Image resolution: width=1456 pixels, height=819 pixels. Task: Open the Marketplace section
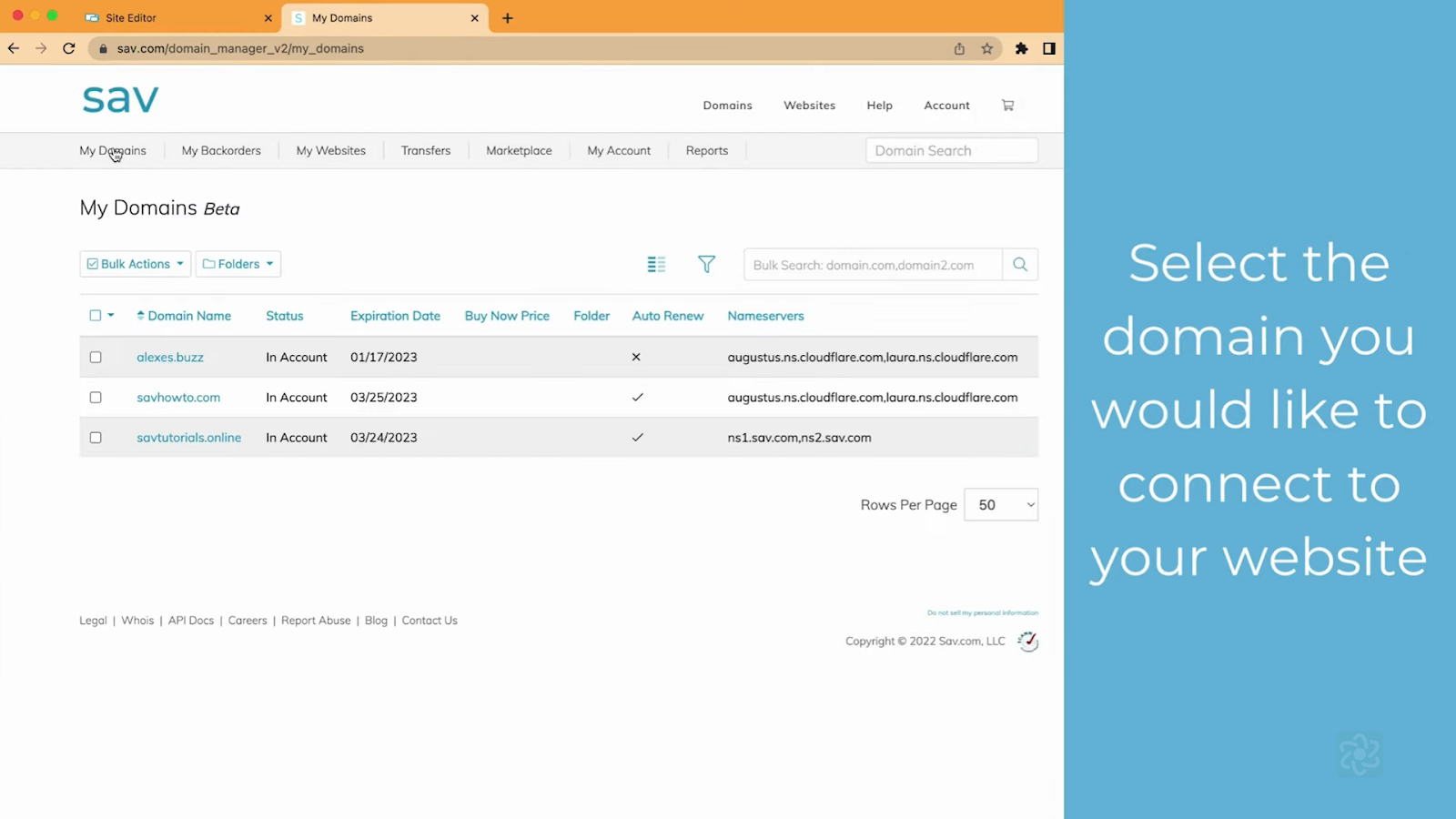[x=519, y=151]
